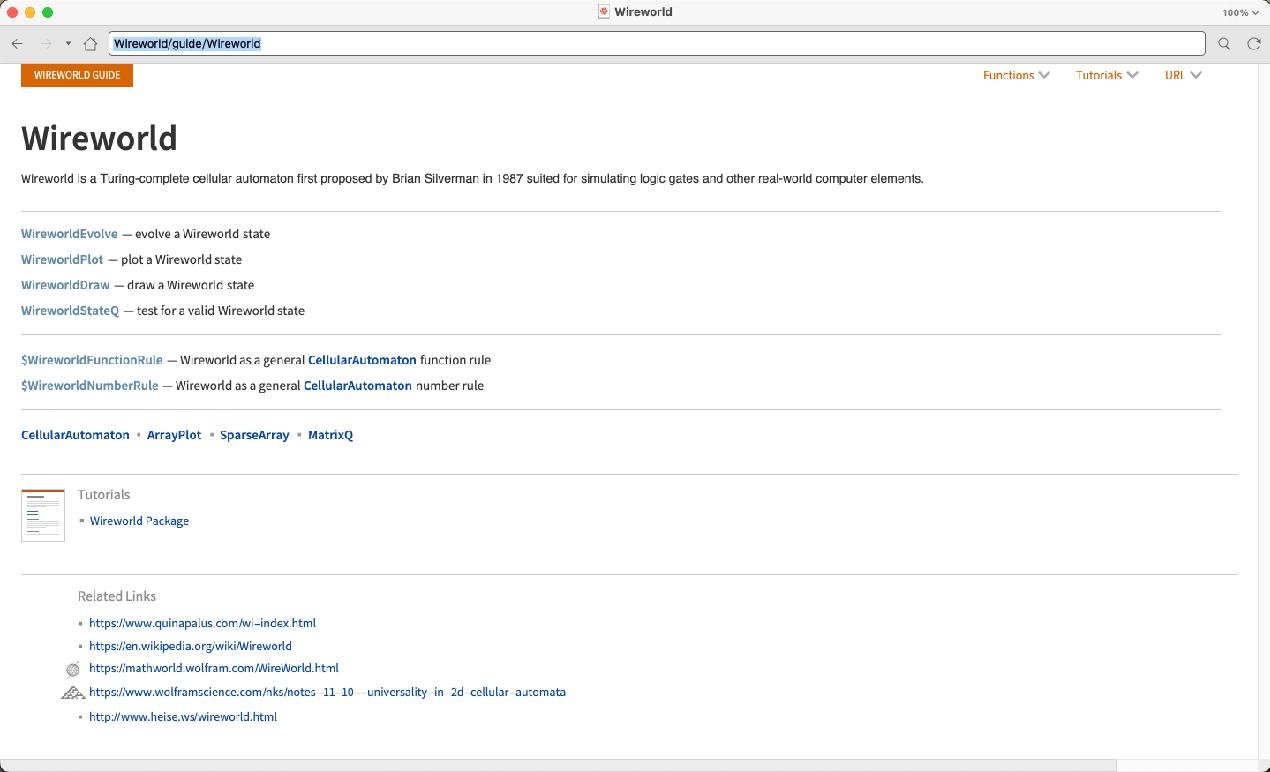Screen dimensions: 1270x772
Task: Click the horizontal scrollbar at bottom
Action: [560, 765]
